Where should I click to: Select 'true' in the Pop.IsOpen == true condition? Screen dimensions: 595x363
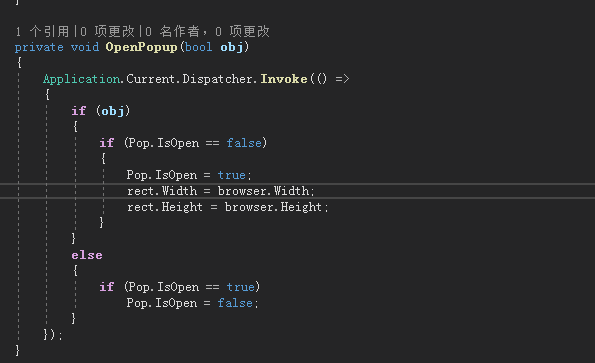240,287
